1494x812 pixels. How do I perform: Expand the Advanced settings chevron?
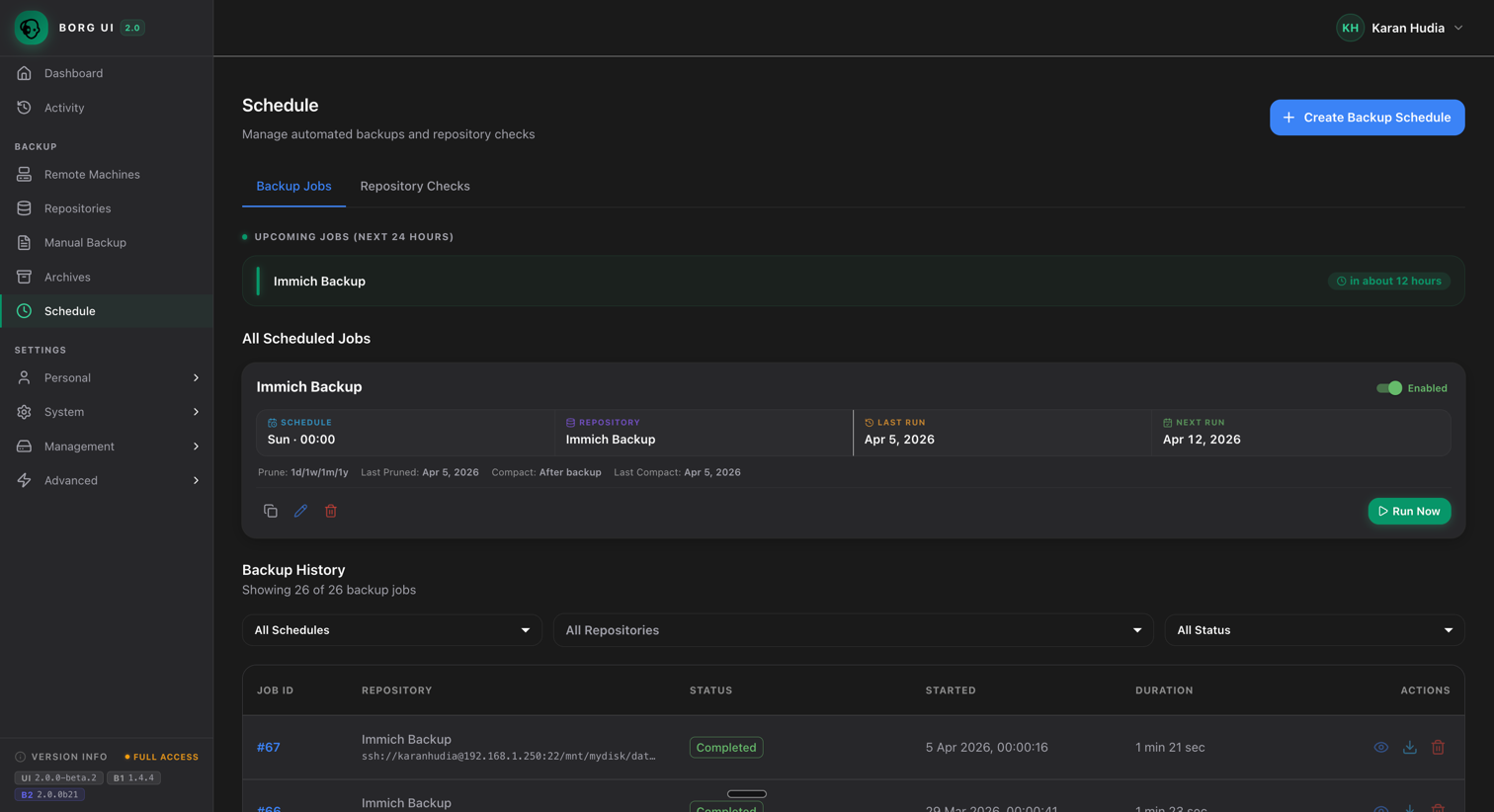196,480
